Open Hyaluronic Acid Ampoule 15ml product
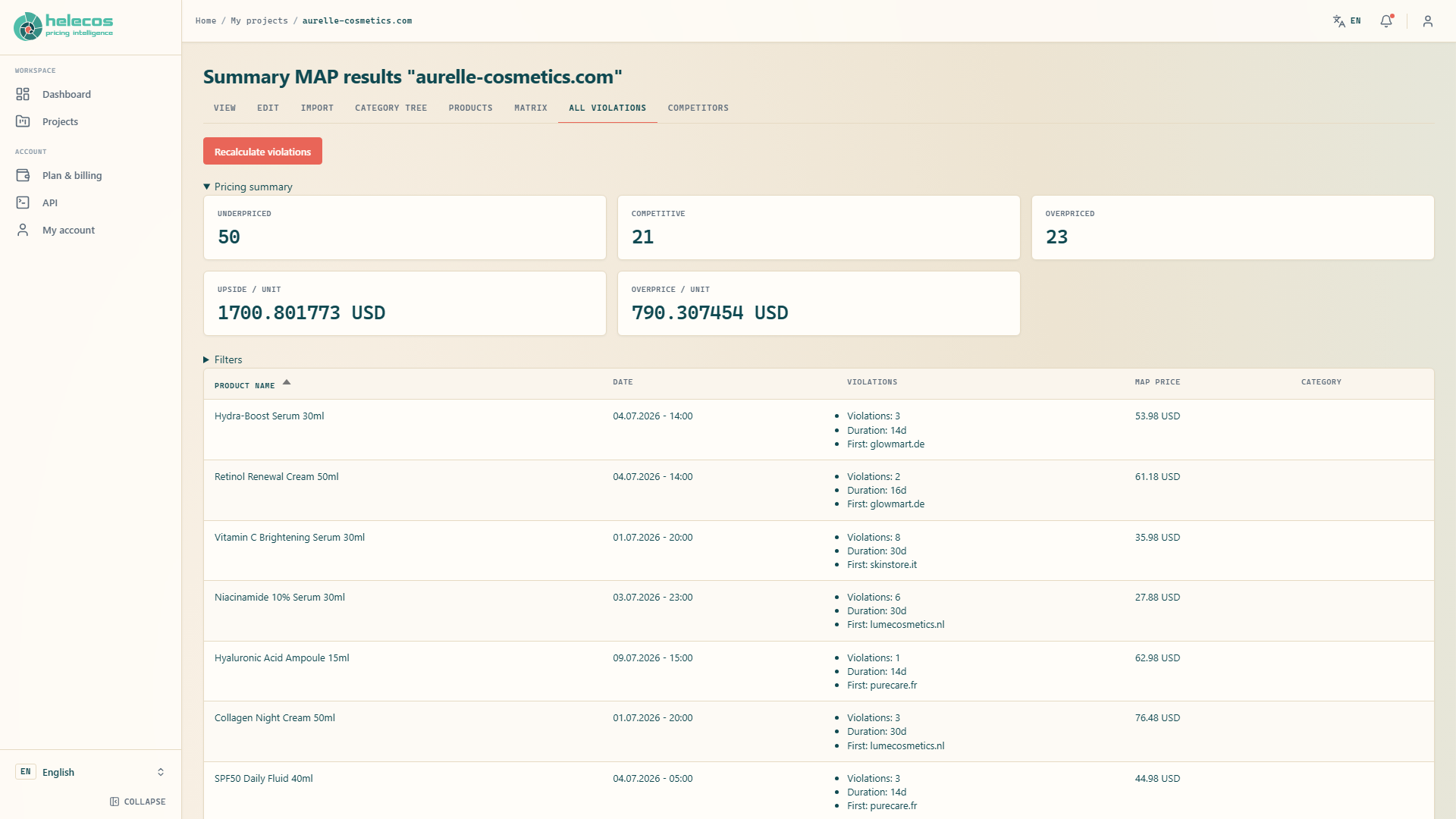1456x819 pixels. click(282, 658)
